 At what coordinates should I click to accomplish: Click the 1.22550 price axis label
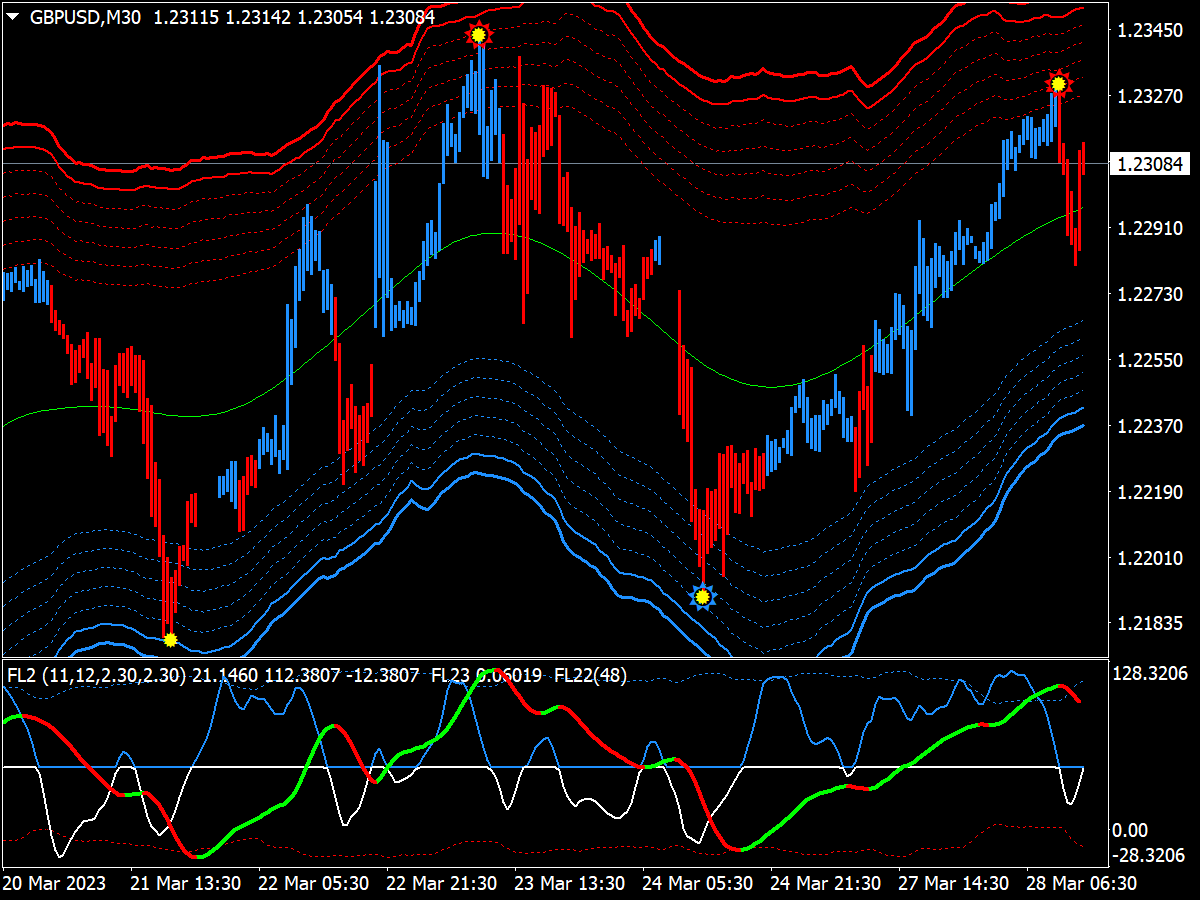(1150, 360)
